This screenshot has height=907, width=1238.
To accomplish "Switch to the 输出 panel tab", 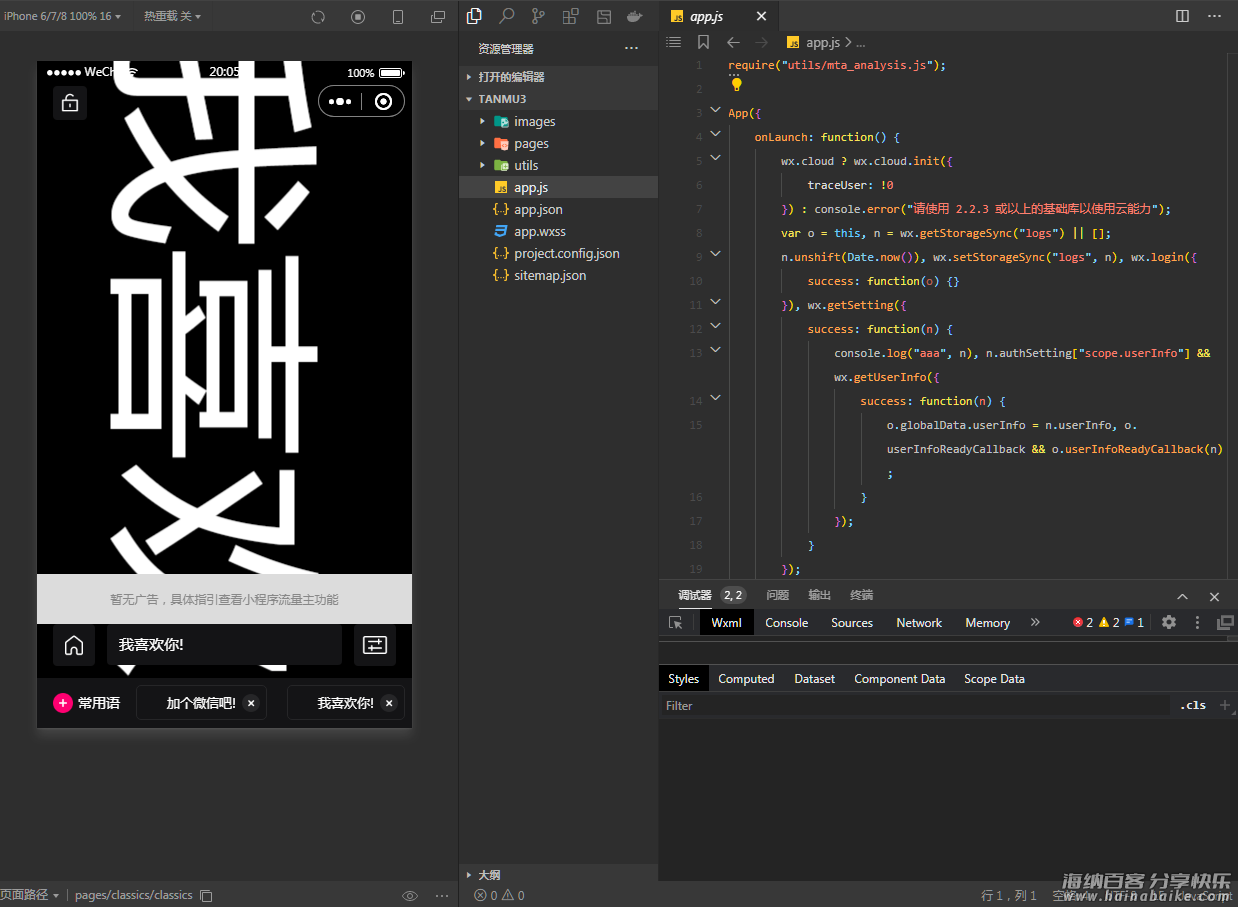I will point(819,595).
